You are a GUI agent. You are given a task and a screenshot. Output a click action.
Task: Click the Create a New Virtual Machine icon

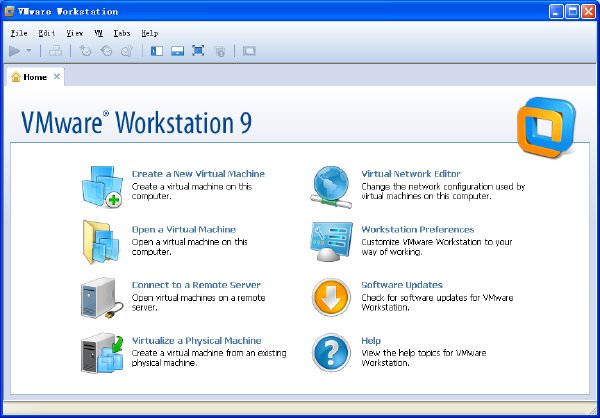pos(102,186)
